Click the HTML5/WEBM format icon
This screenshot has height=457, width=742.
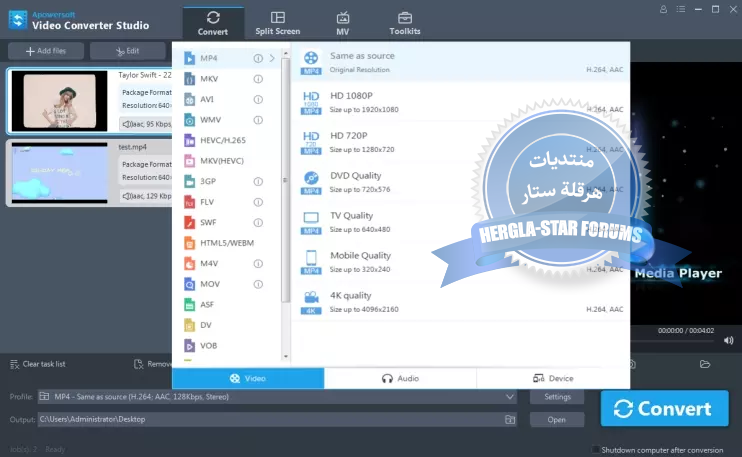tap(189, 243)
